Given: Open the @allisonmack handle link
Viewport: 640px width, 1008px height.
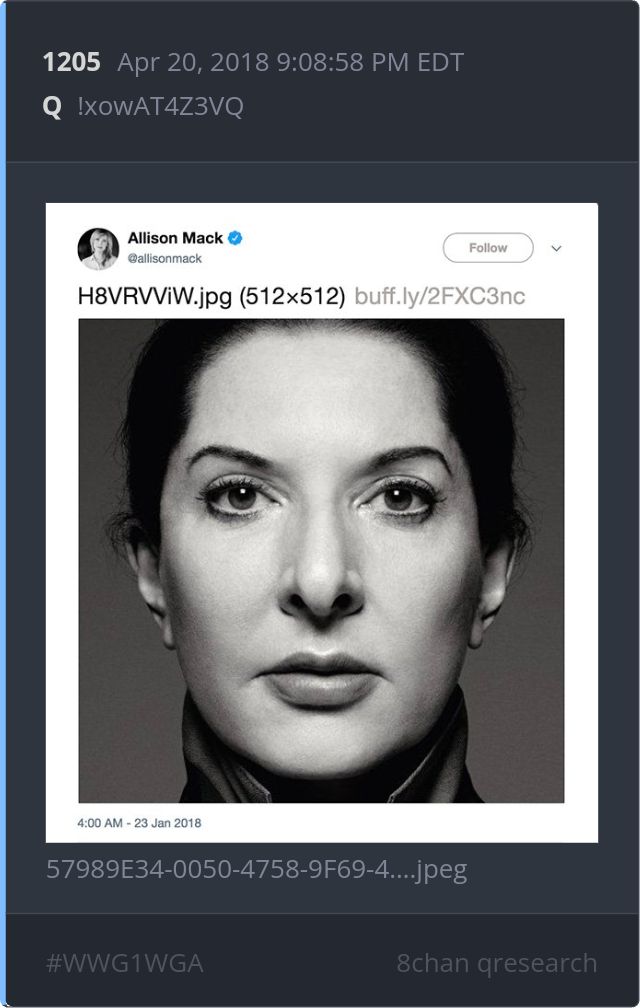Looking at the screenshot, I should 164,258.
